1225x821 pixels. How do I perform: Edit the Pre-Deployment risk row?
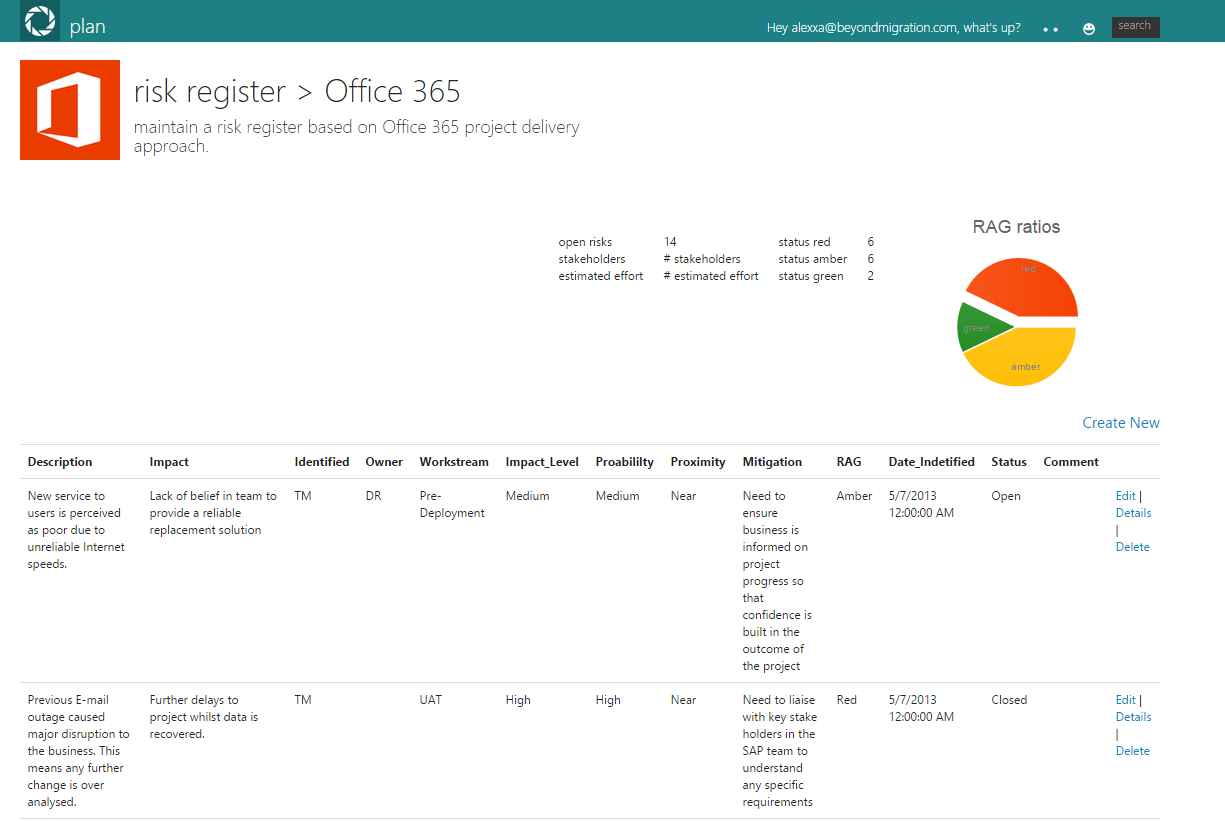[x=1125, y=496]
